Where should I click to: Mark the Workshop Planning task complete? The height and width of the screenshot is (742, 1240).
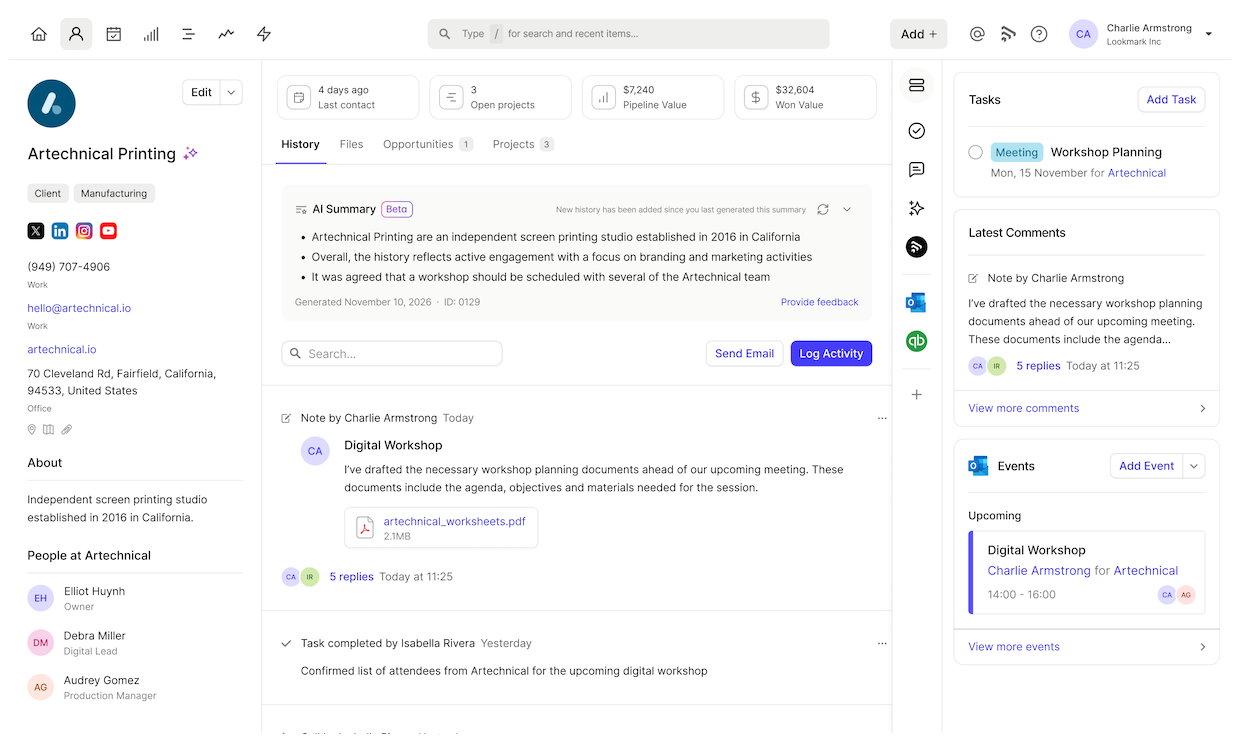click(x=975, y=152)
